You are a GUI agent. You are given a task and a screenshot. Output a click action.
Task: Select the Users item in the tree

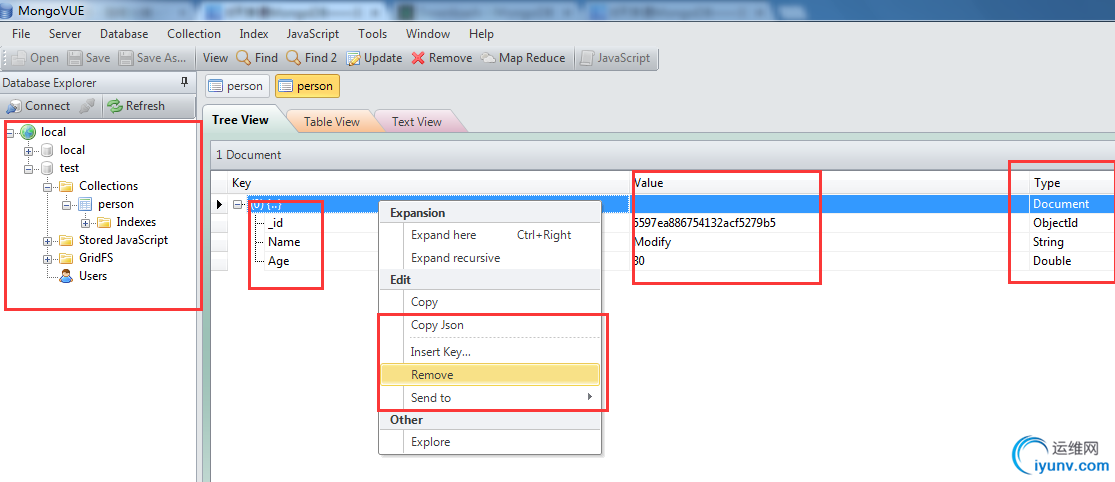92,276
